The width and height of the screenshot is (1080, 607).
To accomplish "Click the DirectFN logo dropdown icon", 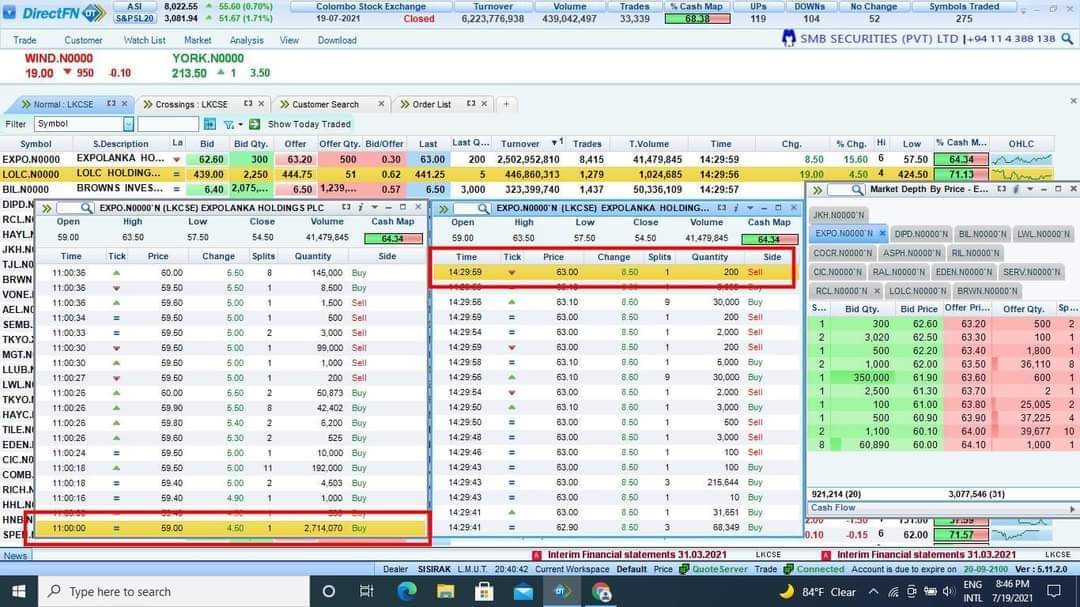I will 10,12.
